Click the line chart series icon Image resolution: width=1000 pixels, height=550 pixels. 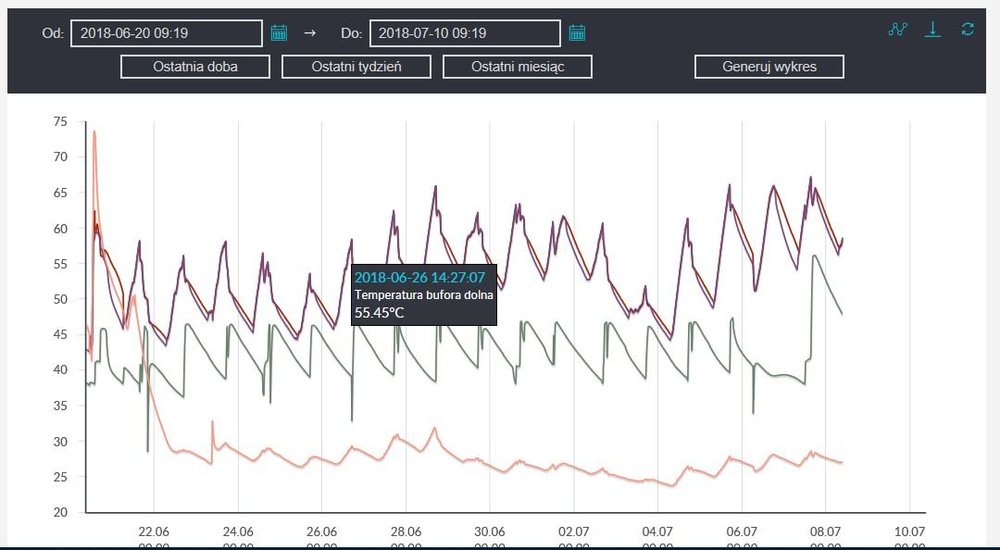[x=897, y=29]
